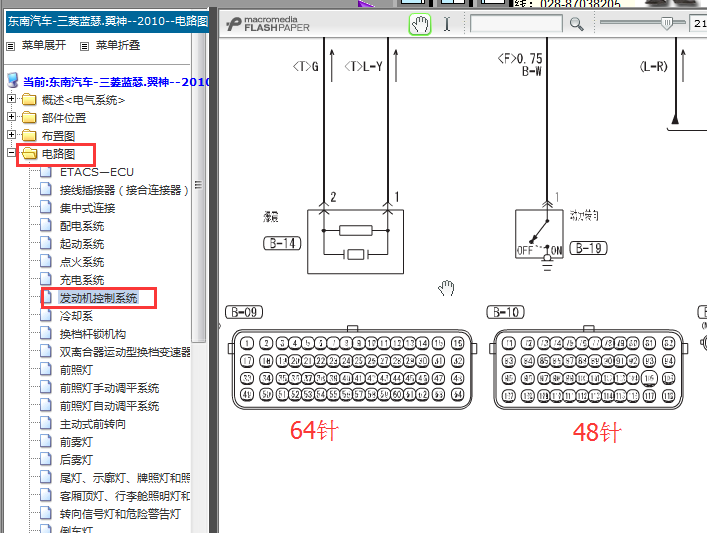Click document icon of 起动系统
The width and height of the screenshot is (707, 533).
[46, 243]
